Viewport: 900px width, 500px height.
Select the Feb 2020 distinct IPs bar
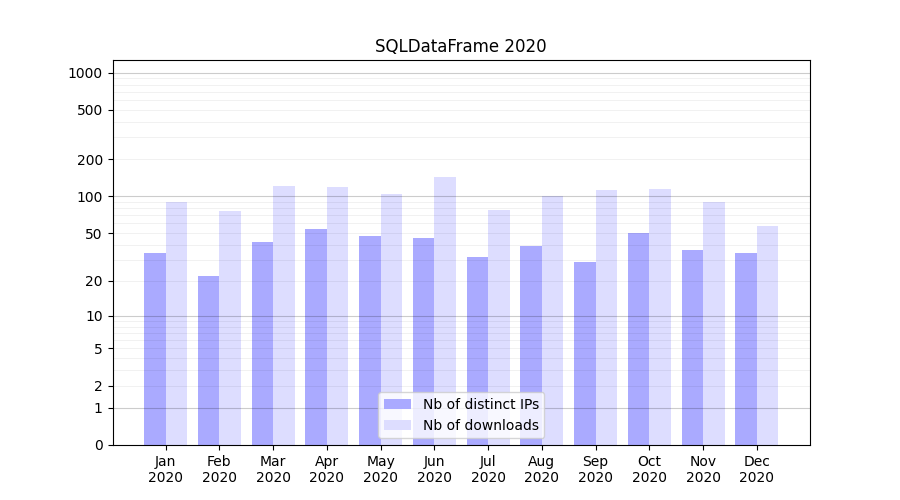pyautogui.click(x=208, y=360)
